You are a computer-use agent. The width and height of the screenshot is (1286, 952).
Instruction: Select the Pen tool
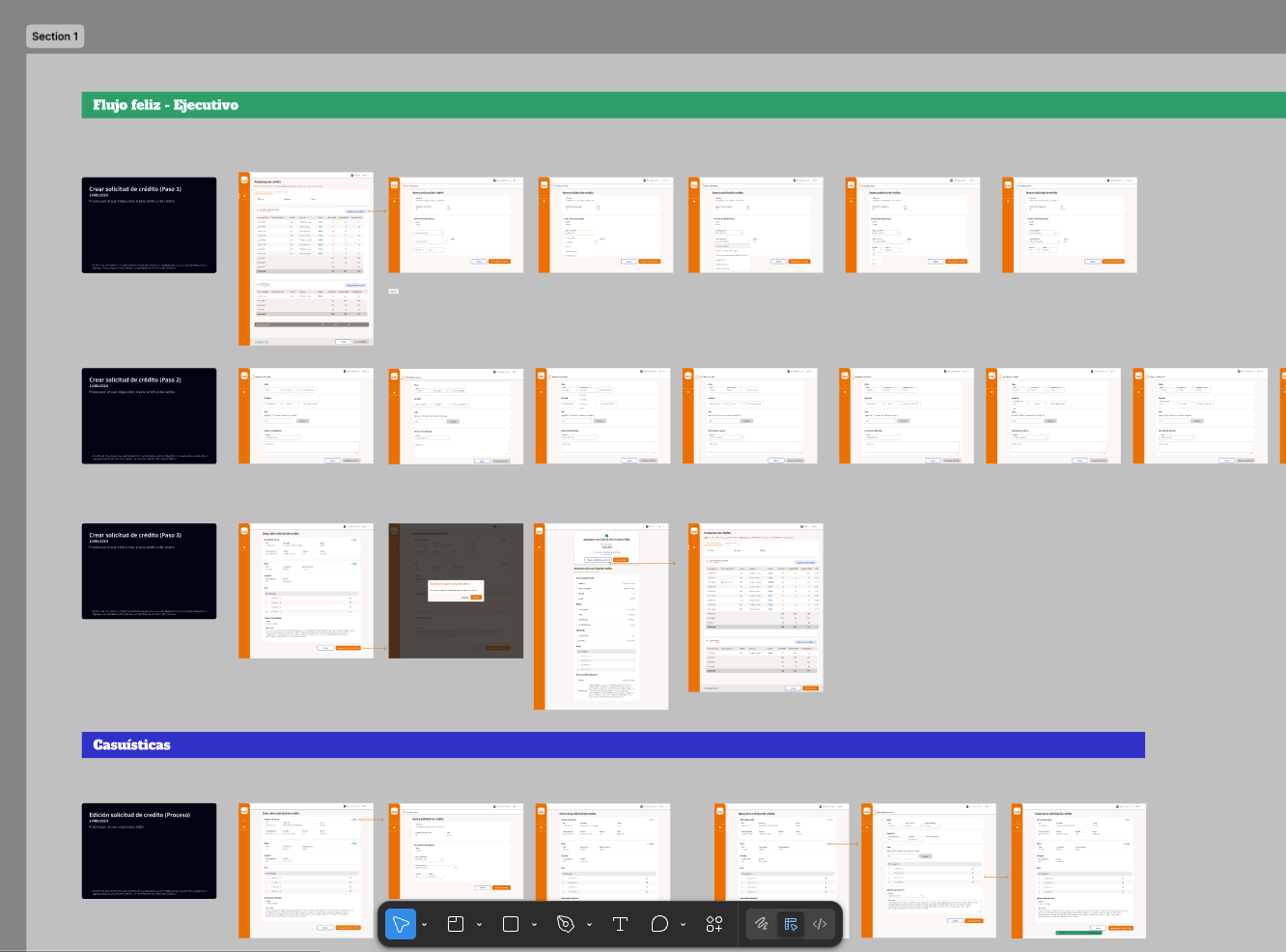coord(566,924)
